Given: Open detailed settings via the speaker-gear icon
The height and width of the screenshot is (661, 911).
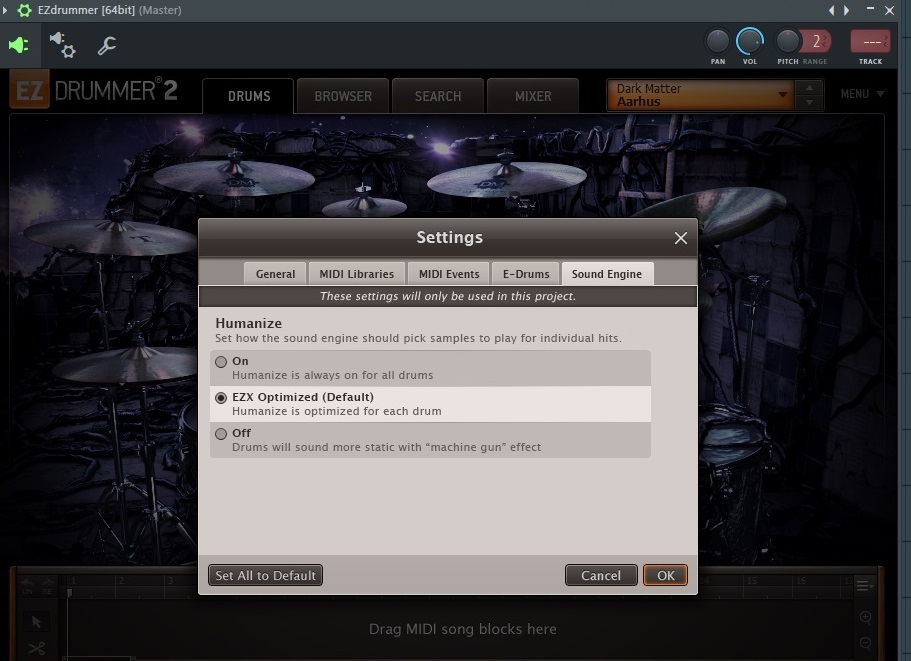Looking at the screenshot, I should coord(62,45).
